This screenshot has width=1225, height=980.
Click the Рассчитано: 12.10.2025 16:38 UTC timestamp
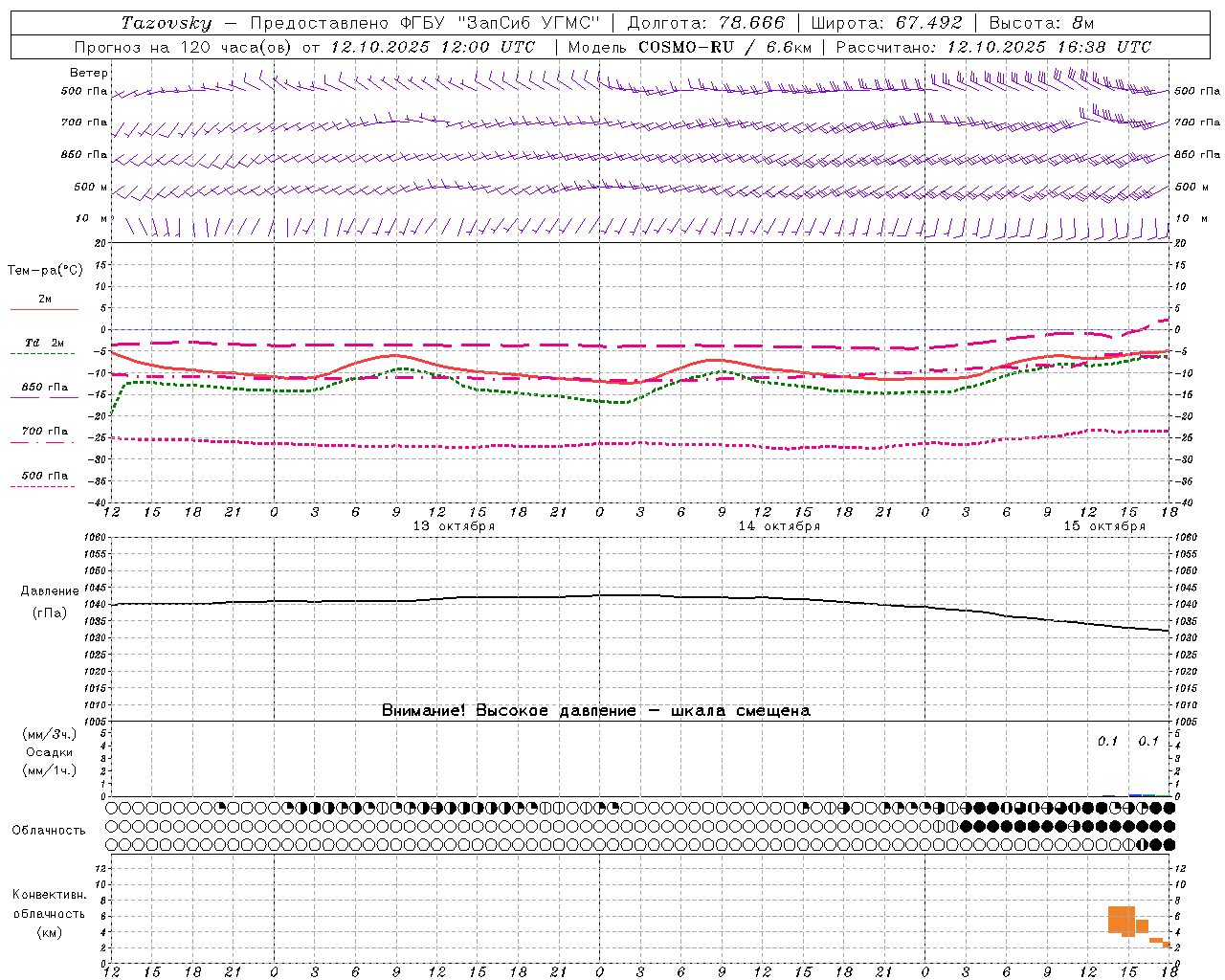tap(993, 47)
